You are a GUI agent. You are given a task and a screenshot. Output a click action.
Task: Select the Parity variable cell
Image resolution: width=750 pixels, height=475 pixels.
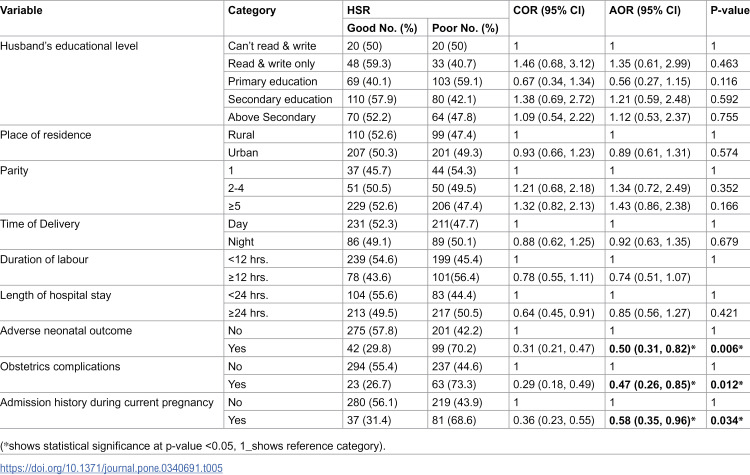14,171
